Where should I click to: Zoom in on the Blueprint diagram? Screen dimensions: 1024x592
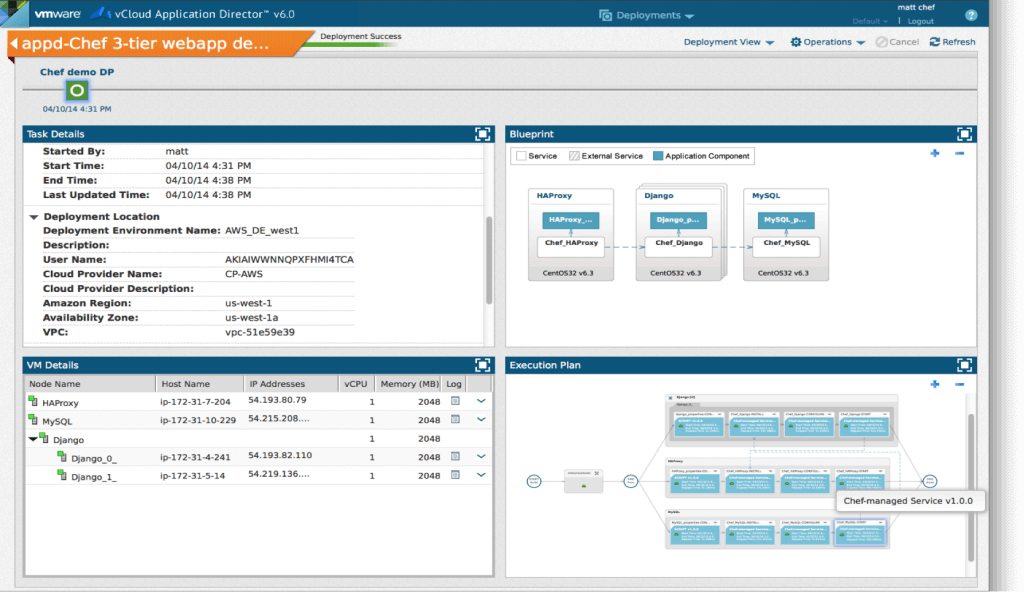[x=935, y=153]
